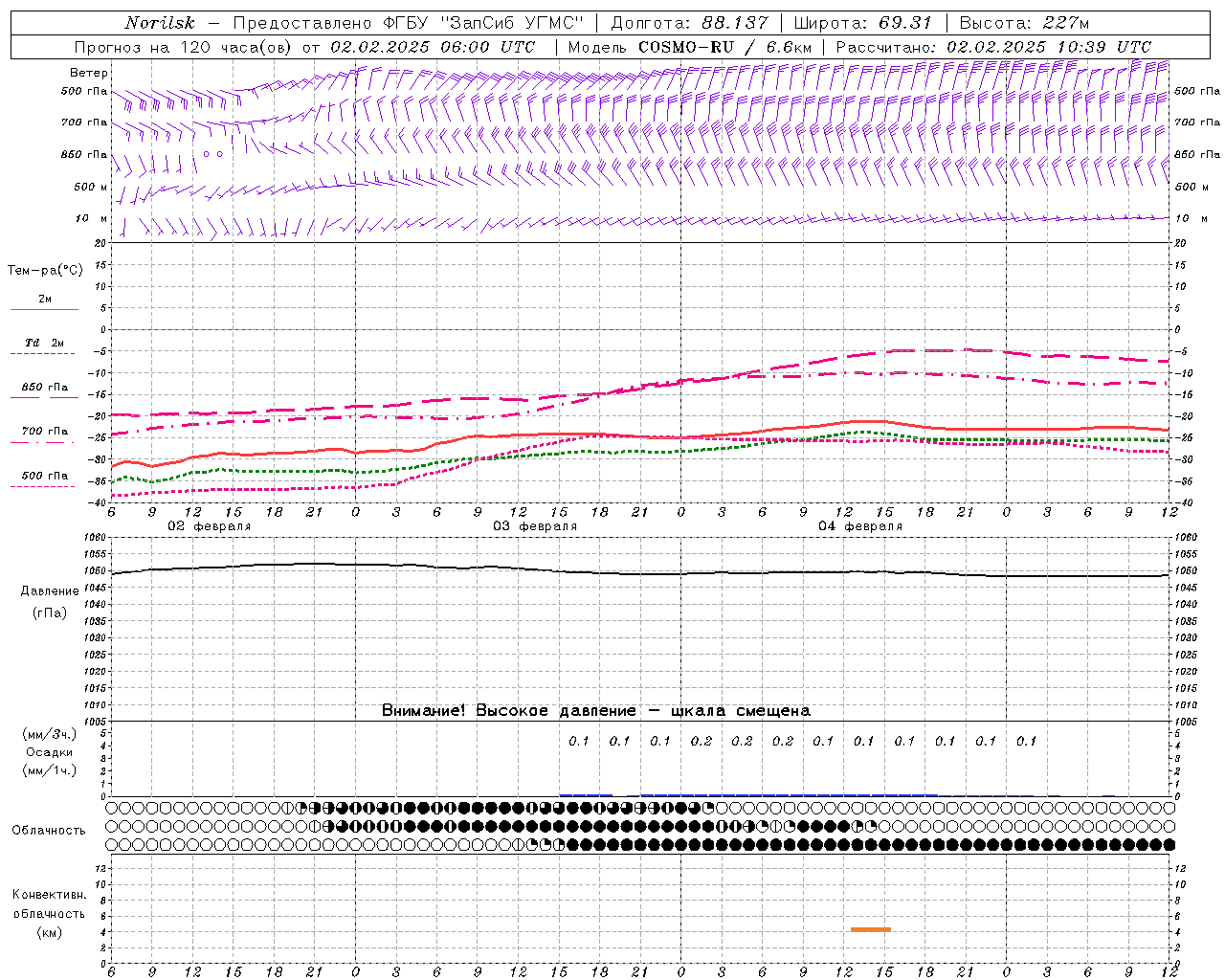
Task: Click the Рассчитано: 02.02.2025 10:39 UTC timestamp
Action: click(x=993, y=47)
